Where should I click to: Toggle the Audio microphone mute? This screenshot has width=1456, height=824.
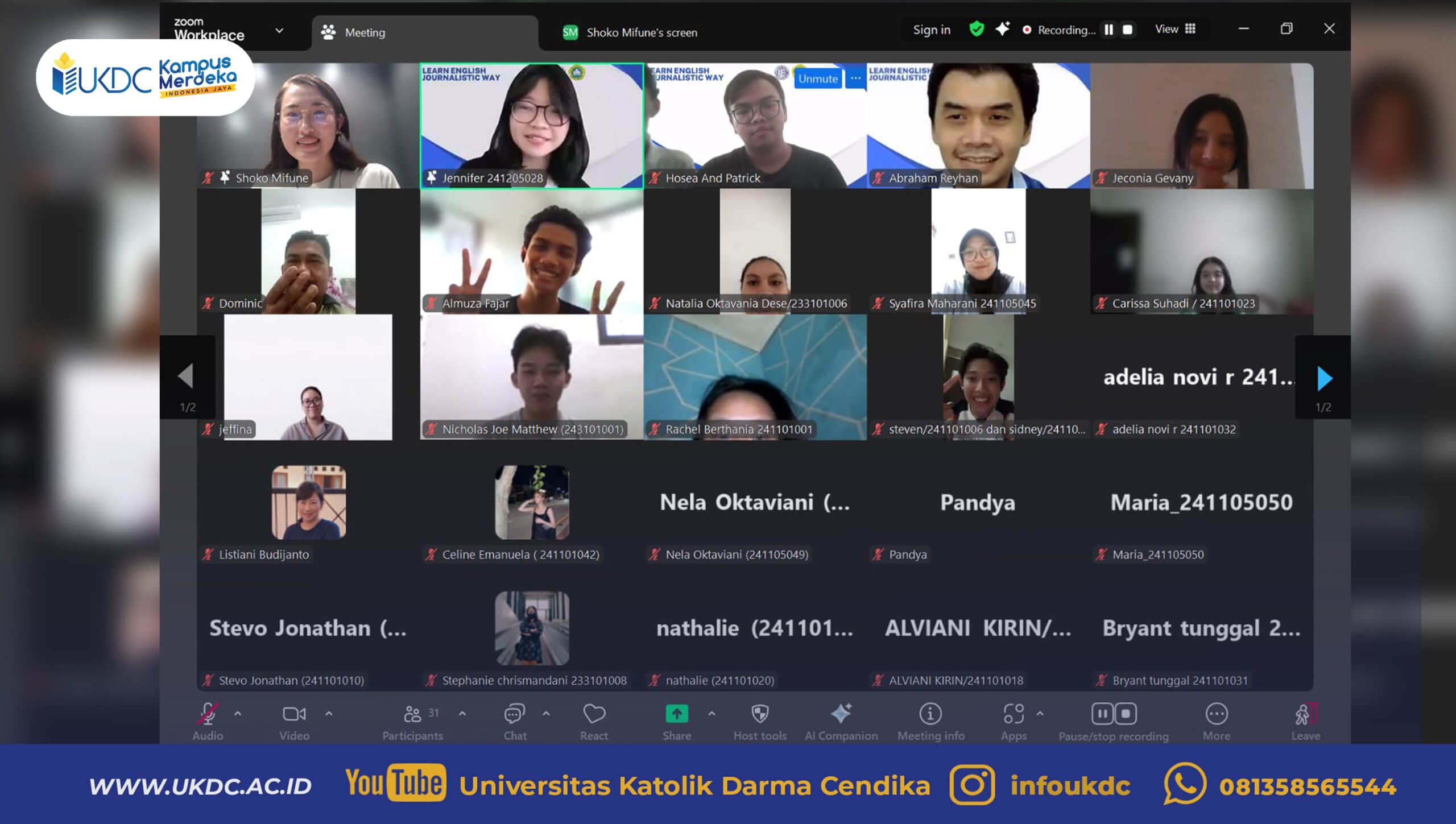pos(208,714)
